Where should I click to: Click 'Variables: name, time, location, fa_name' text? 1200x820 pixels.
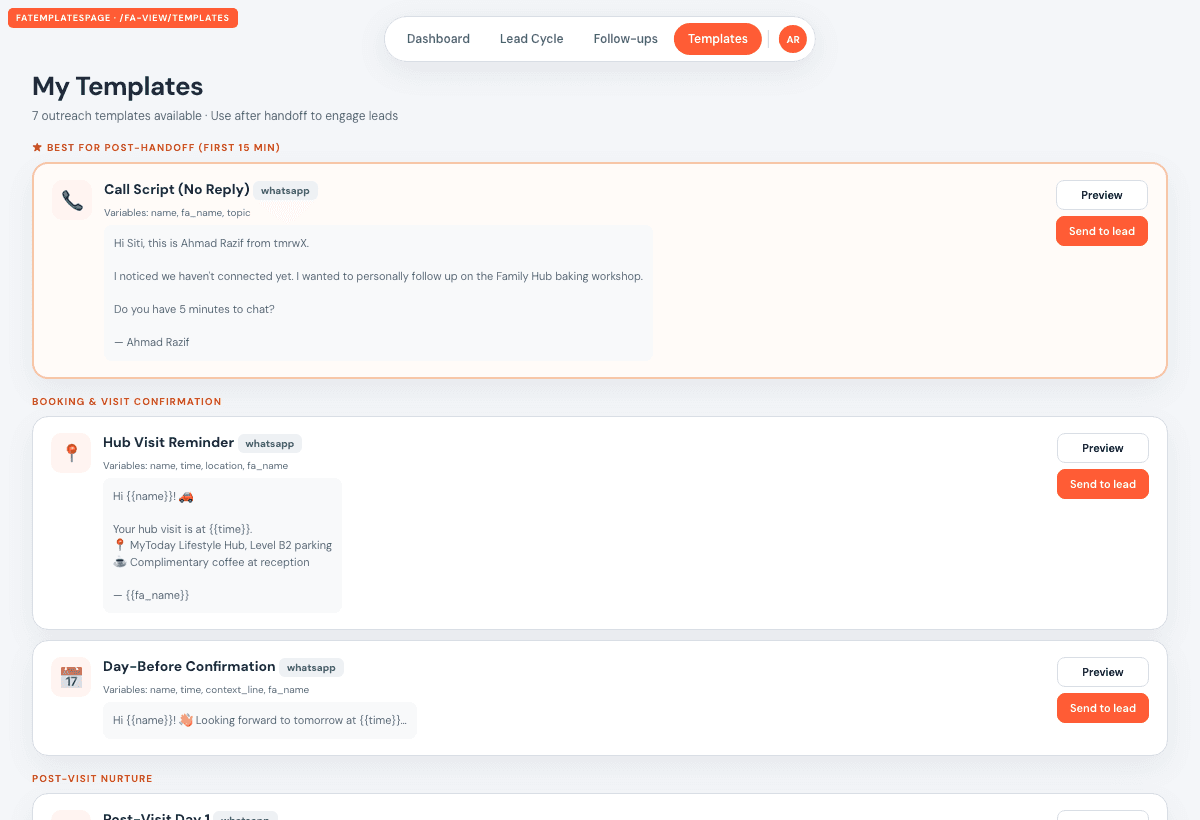point(195,466)
